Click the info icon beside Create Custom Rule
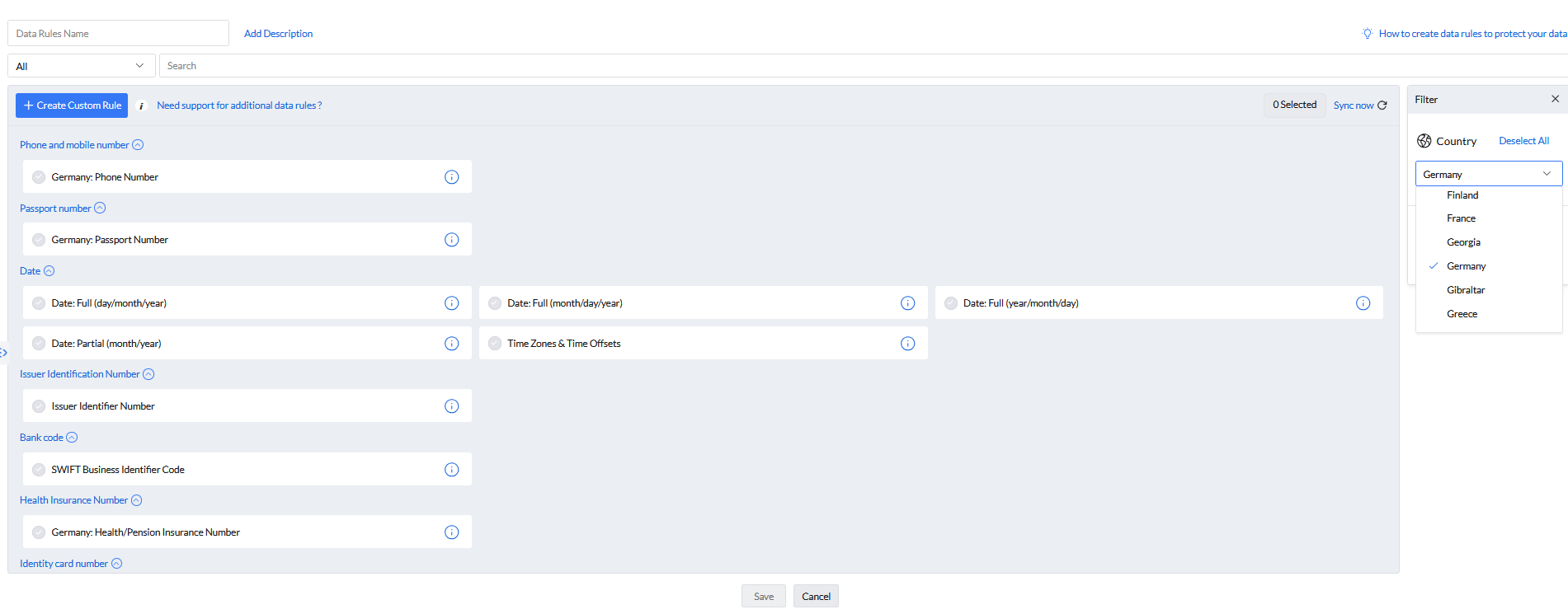 click(141, 105)
